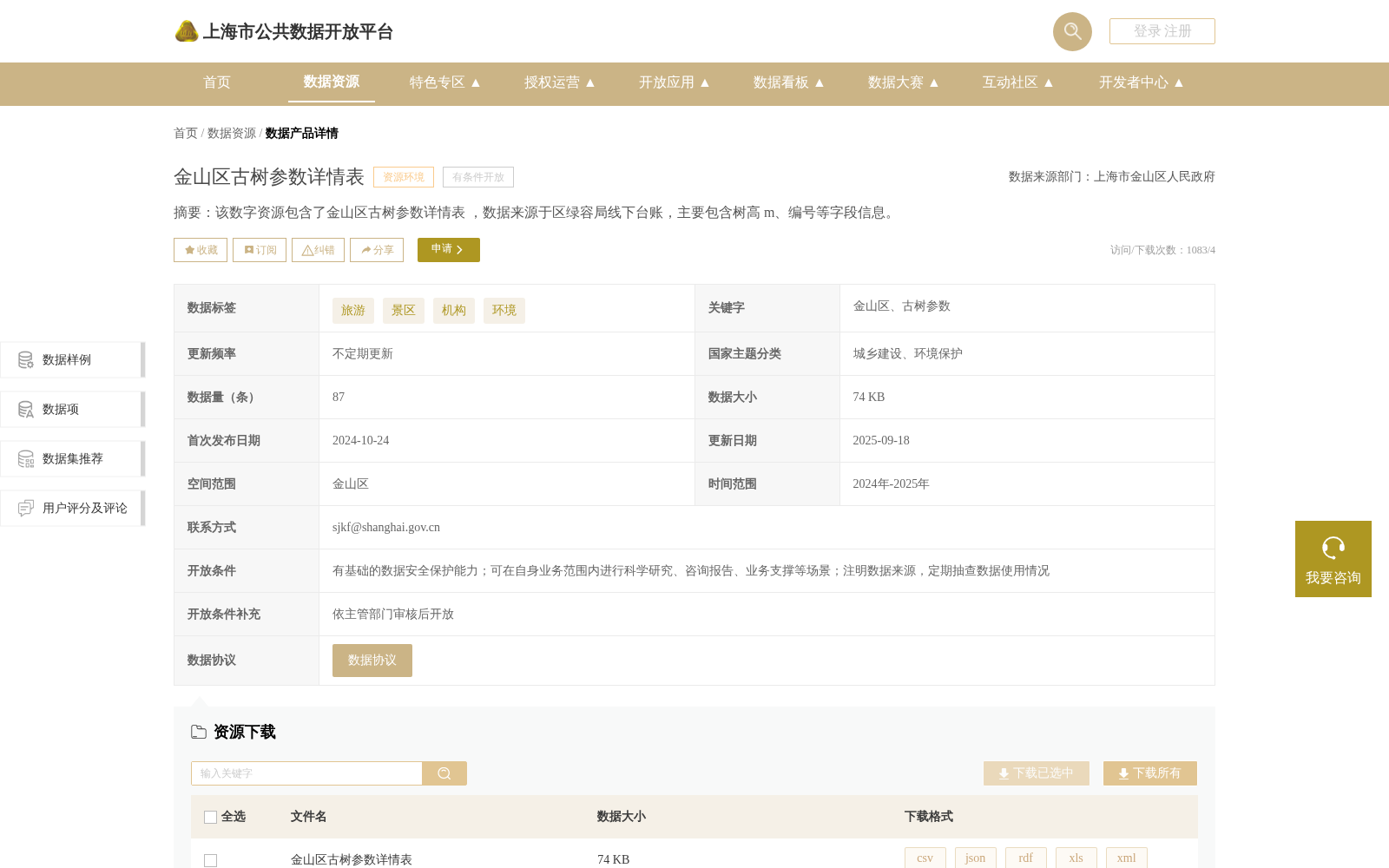The width and height of the screenshot is (1389, 868).
Task: Click the 纠错 warning button
Action: click(318, 250)
